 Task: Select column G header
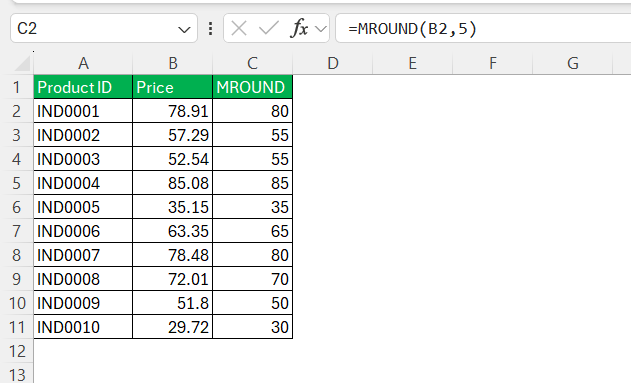click(573, 63)
